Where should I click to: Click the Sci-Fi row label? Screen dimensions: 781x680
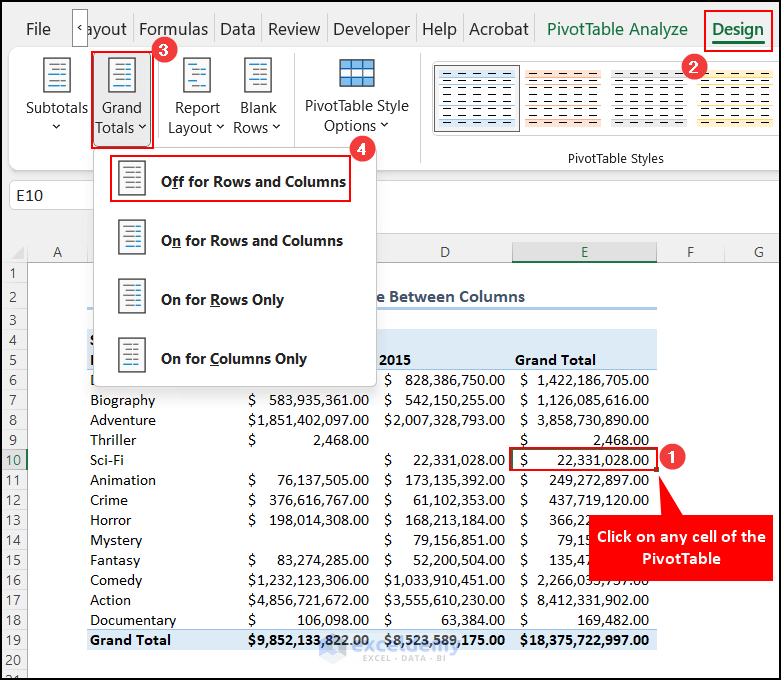107,460
